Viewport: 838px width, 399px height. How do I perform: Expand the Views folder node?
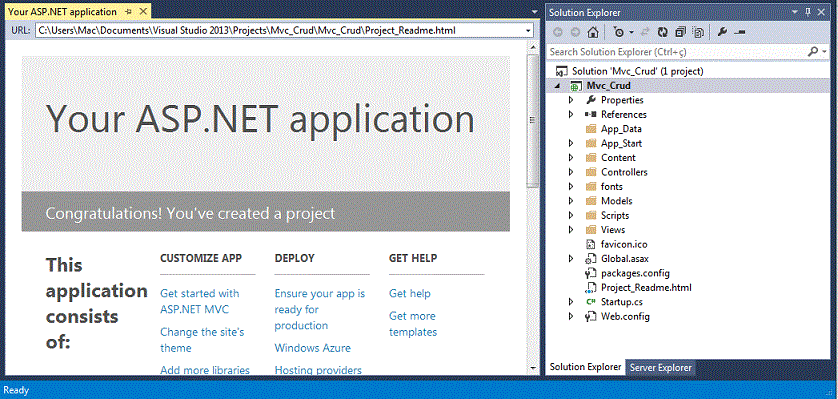(x=571, y=230)
